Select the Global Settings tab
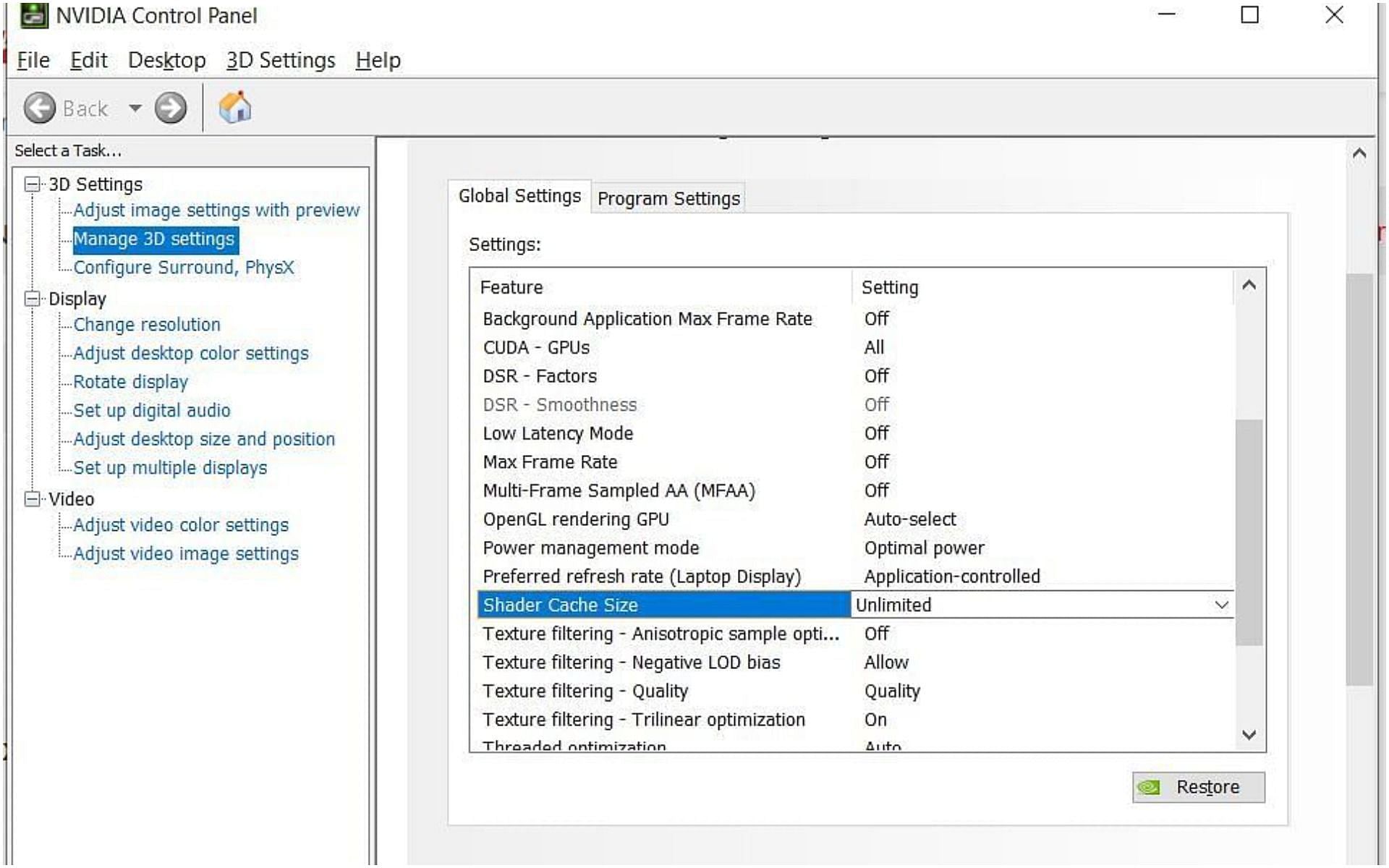Screen dimensions: 1389x868 pyautogui.click(x=518, y=197)
